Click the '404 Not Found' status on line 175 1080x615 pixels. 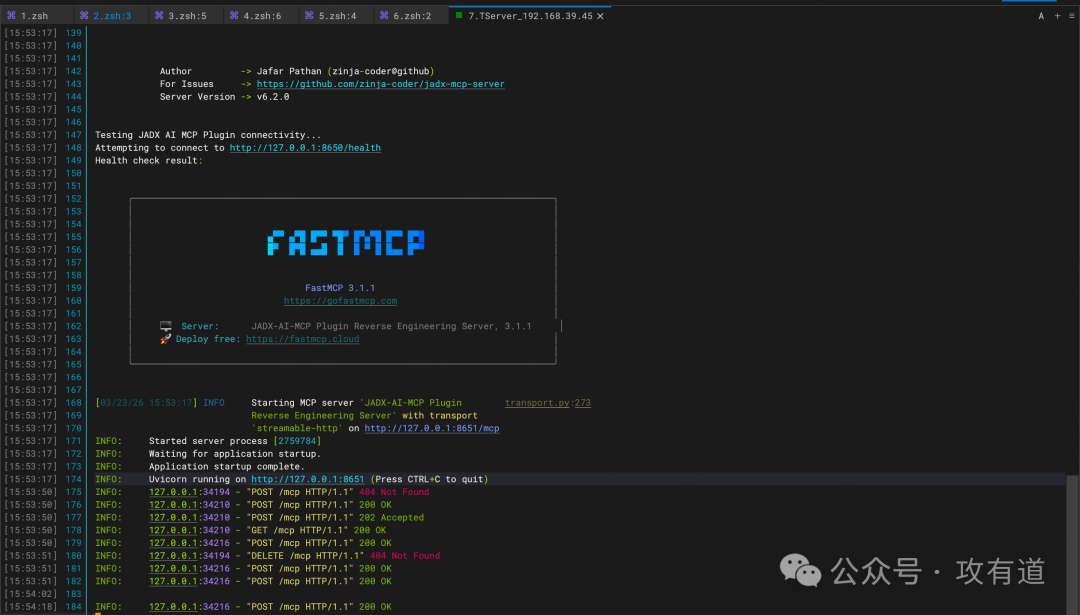(x=394, y=492)
